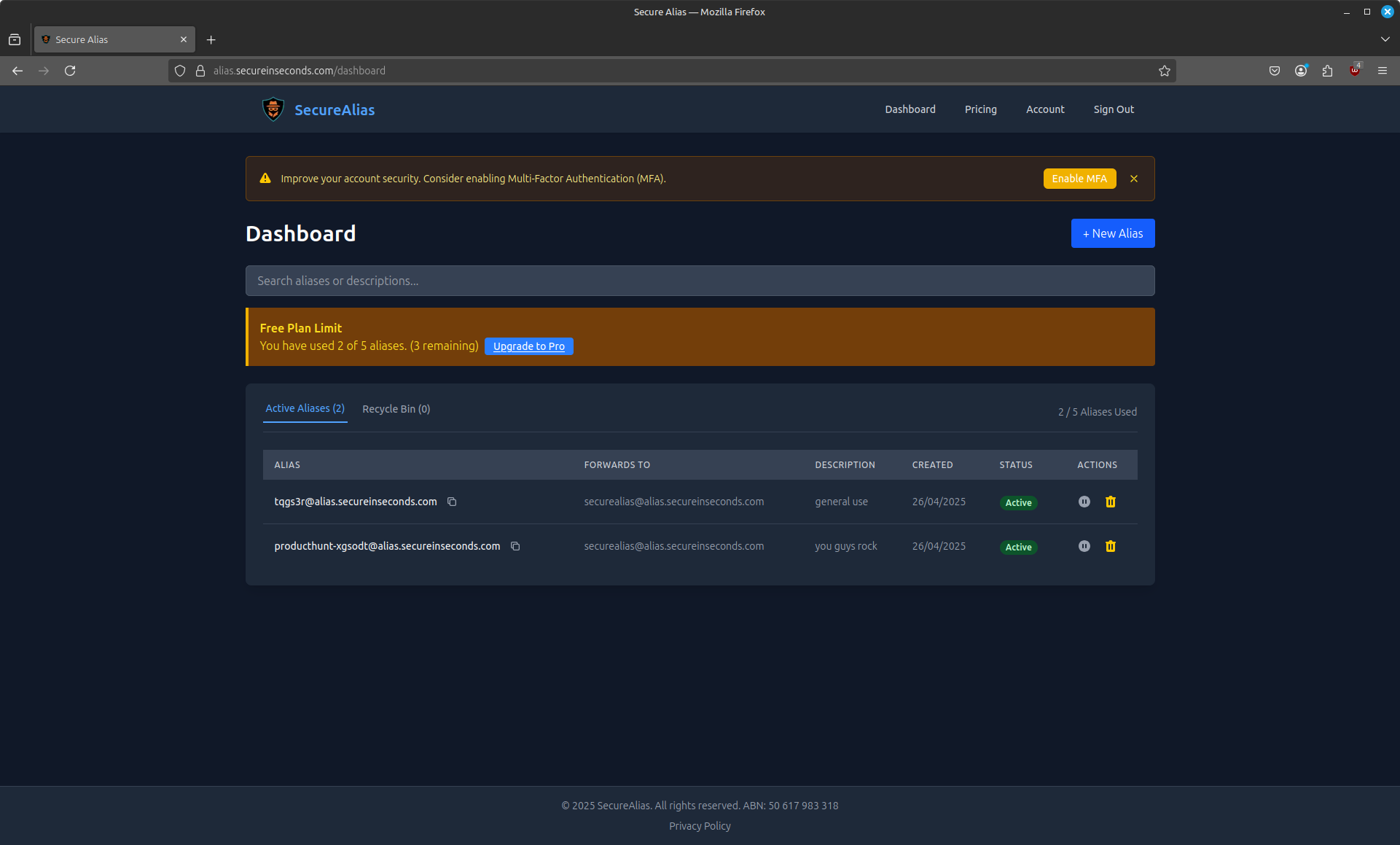Bookmark this page with the star

pyautogui.click(x=1164, y=71)
